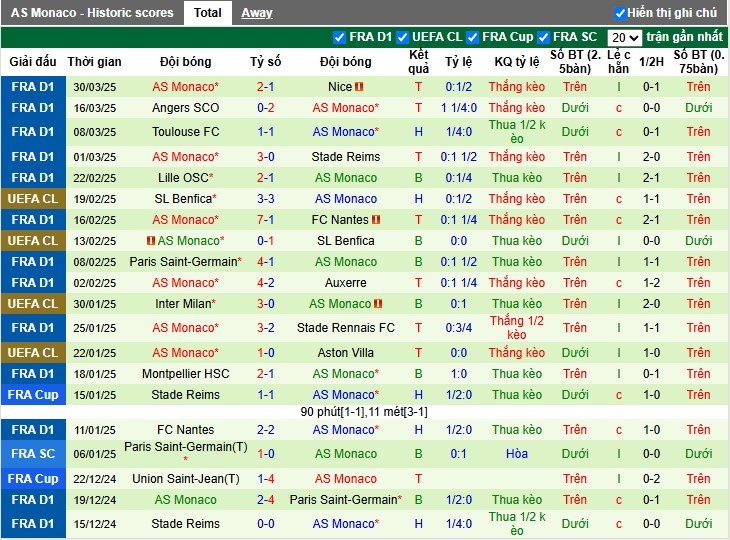
Task: Uncheck the UEFA CL filter checkbox
Action: point(402,37)
